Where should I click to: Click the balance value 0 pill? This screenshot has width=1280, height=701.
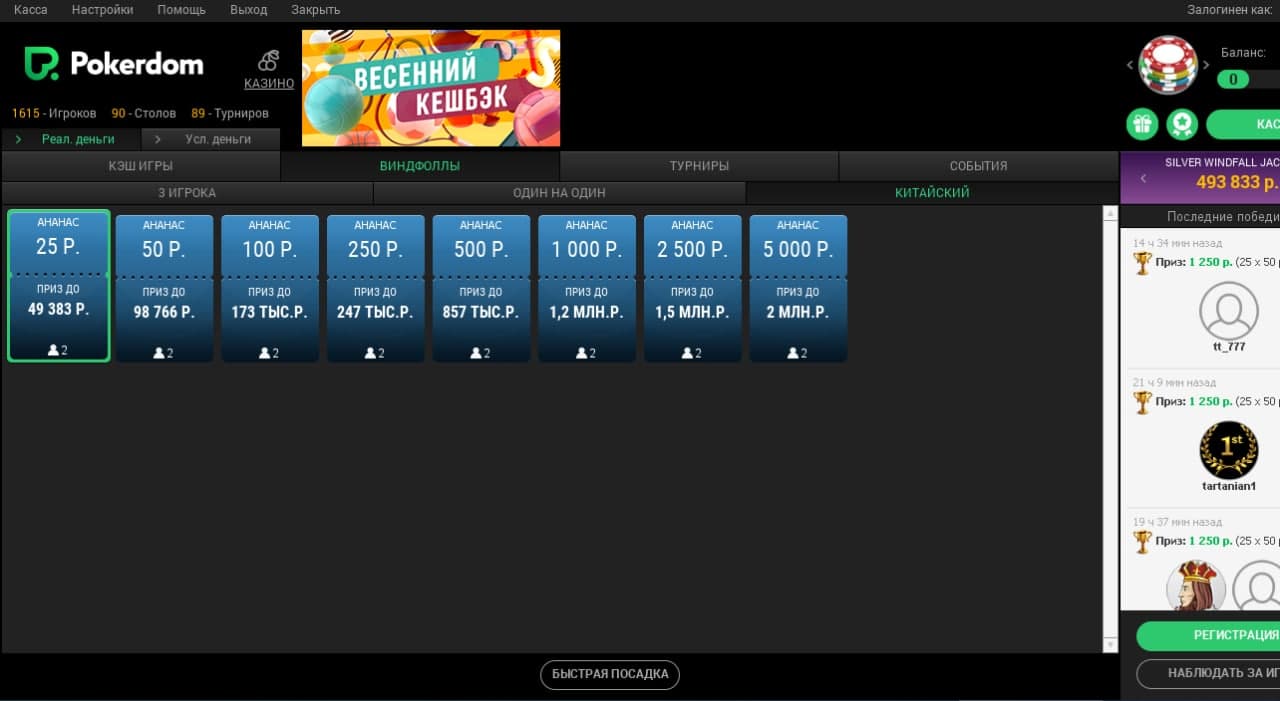1233,79
